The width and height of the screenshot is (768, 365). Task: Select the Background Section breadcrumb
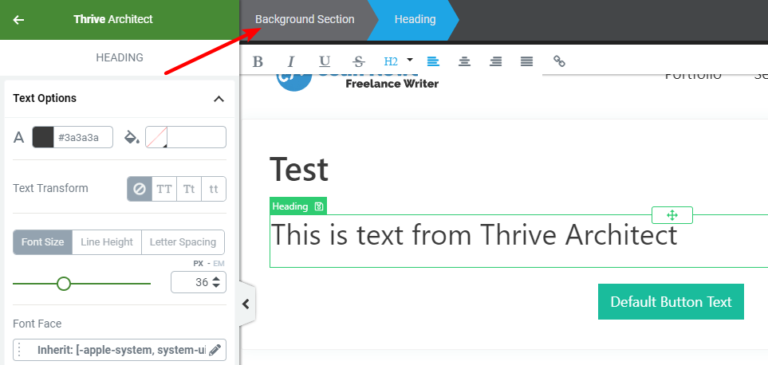[305, 20]
